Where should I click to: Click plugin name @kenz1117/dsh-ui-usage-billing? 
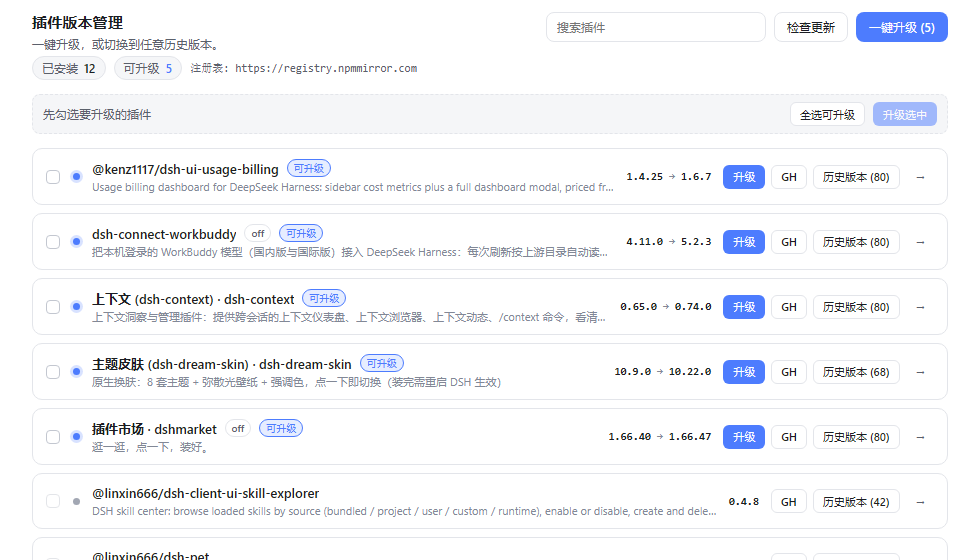185,169
